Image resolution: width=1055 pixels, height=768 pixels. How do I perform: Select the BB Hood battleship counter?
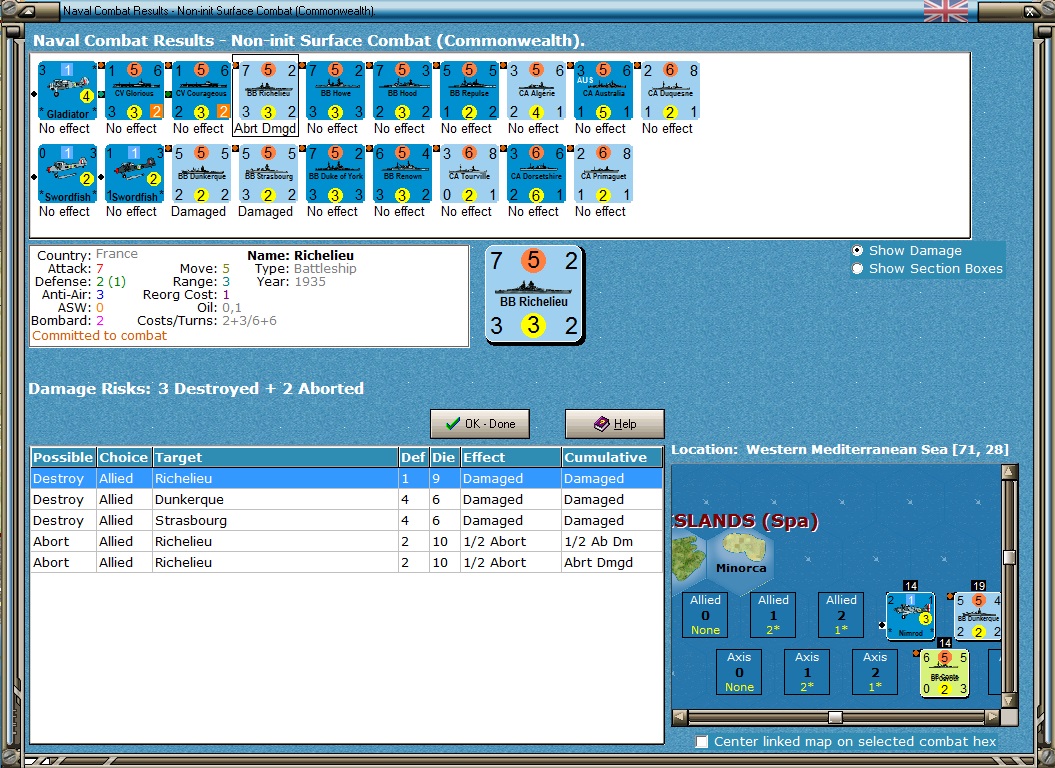coord(402,91)
